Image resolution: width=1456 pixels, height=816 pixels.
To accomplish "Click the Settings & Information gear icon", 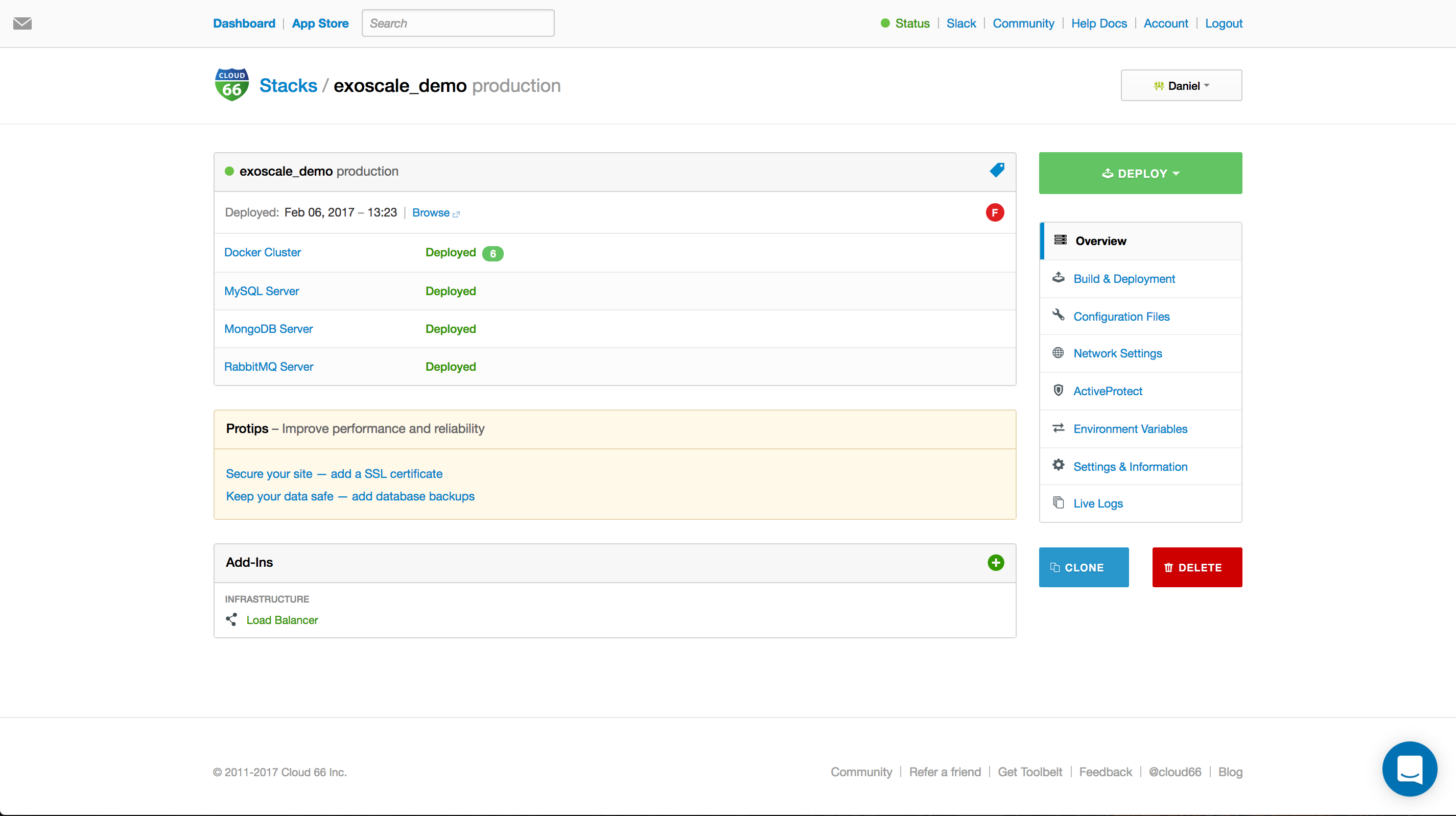I will [1059, 465].
